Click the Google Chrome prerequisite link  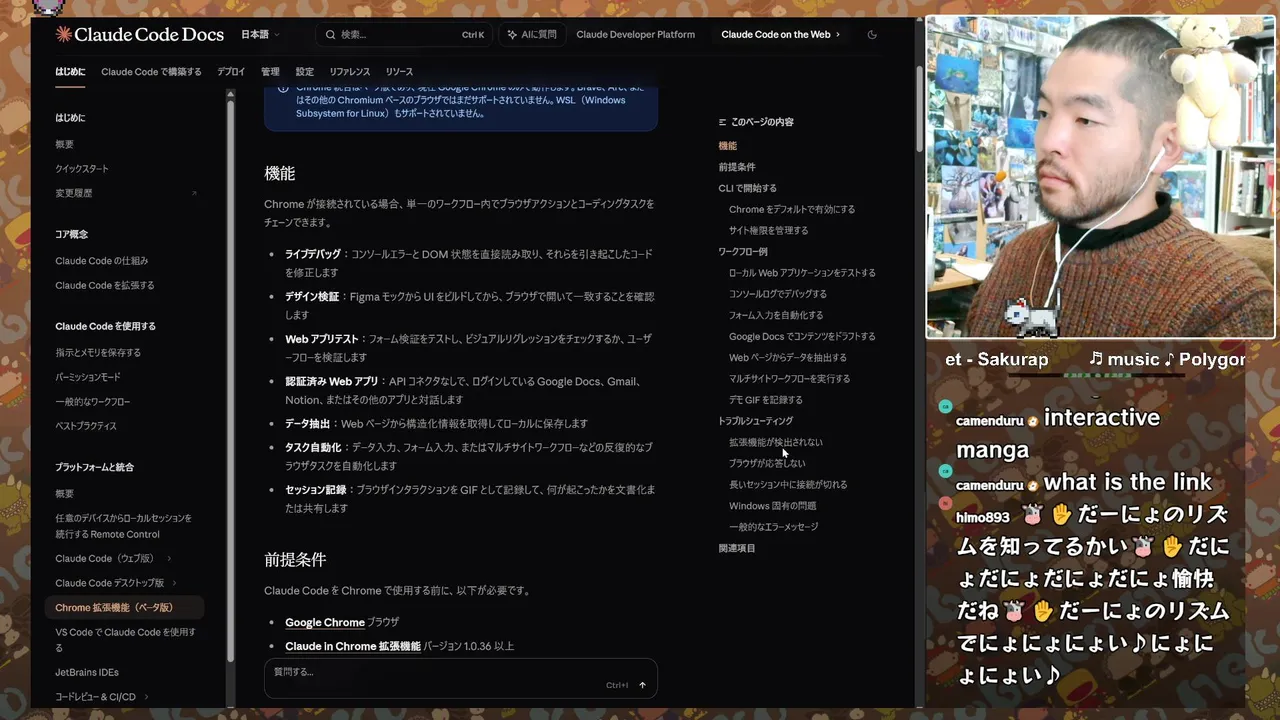(325, 622)
